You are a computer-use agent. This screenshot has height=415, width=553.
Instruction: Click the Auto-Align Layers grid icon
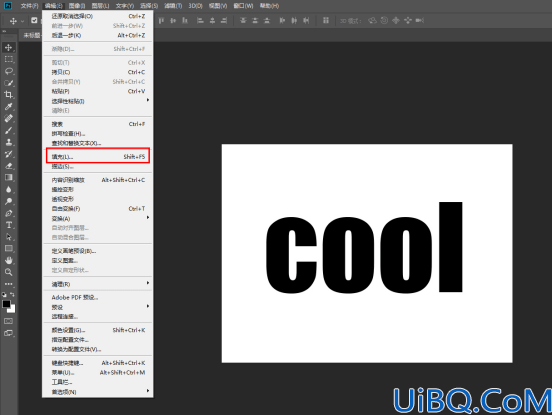coord(326,21)
